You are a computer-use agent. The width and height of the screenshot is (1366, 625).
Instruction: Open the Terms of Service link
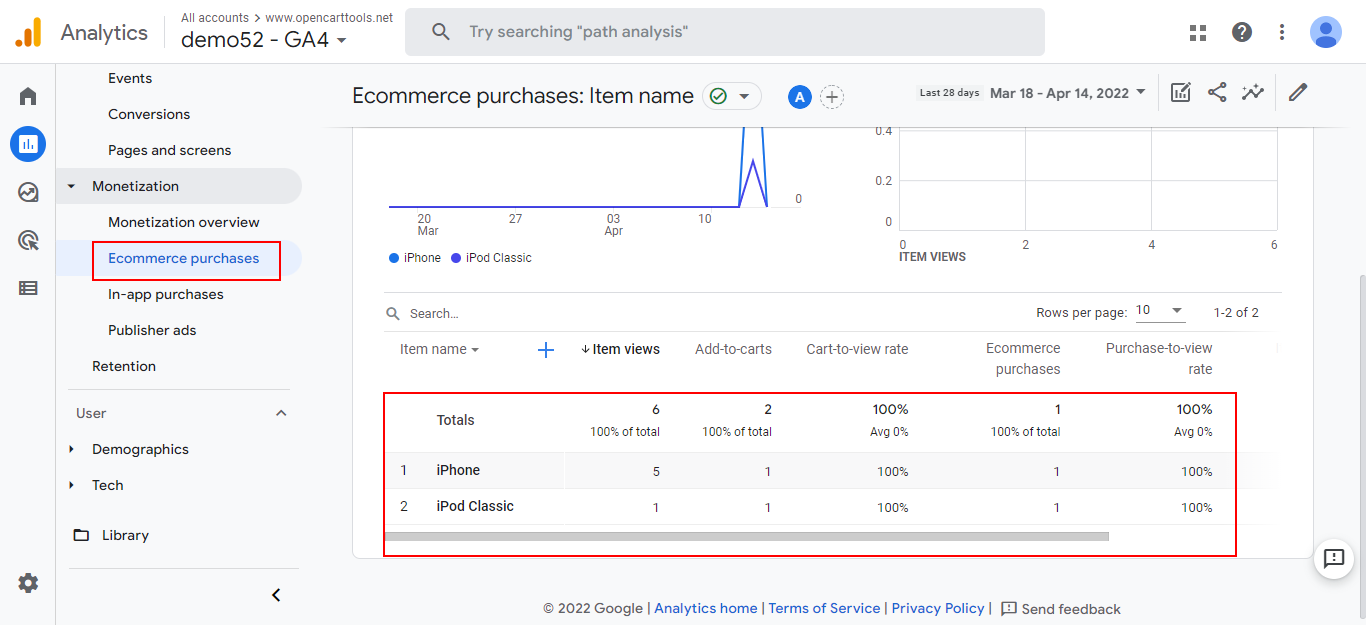point(824,608)
